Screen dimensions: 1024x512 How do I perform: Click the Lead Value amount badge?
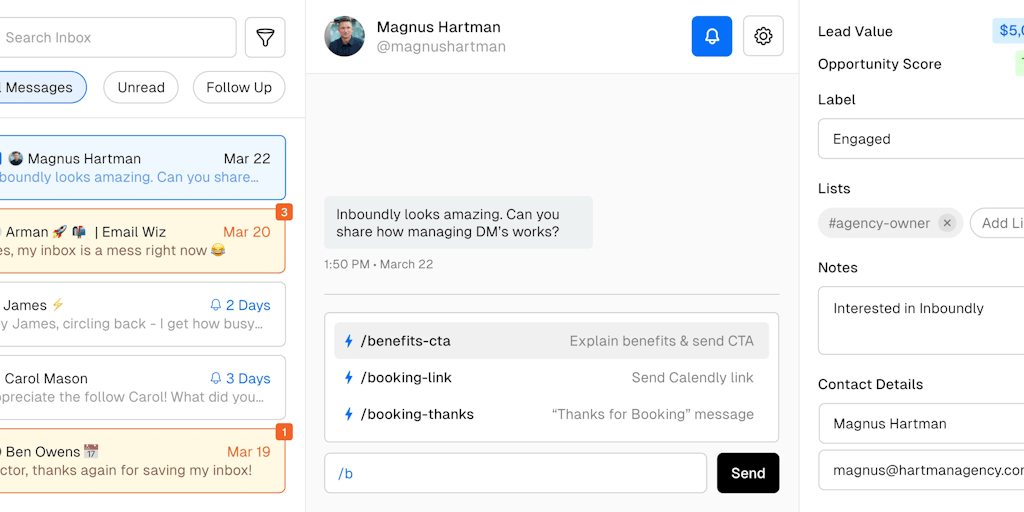1008,31
